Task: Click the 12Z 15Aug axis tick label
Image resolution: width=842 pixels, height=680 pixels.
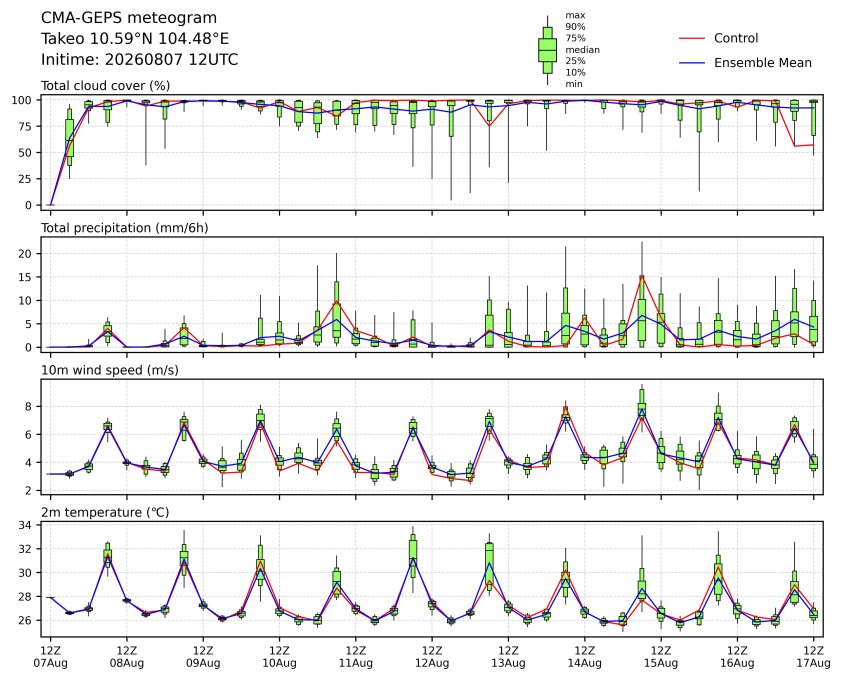Action: [660, 657]
